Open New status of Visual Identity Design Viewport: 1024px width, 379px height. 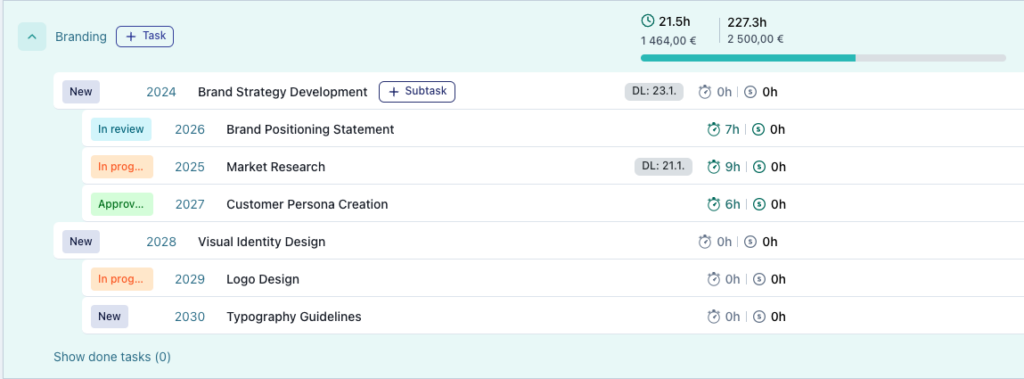click(x=81, y=242)
